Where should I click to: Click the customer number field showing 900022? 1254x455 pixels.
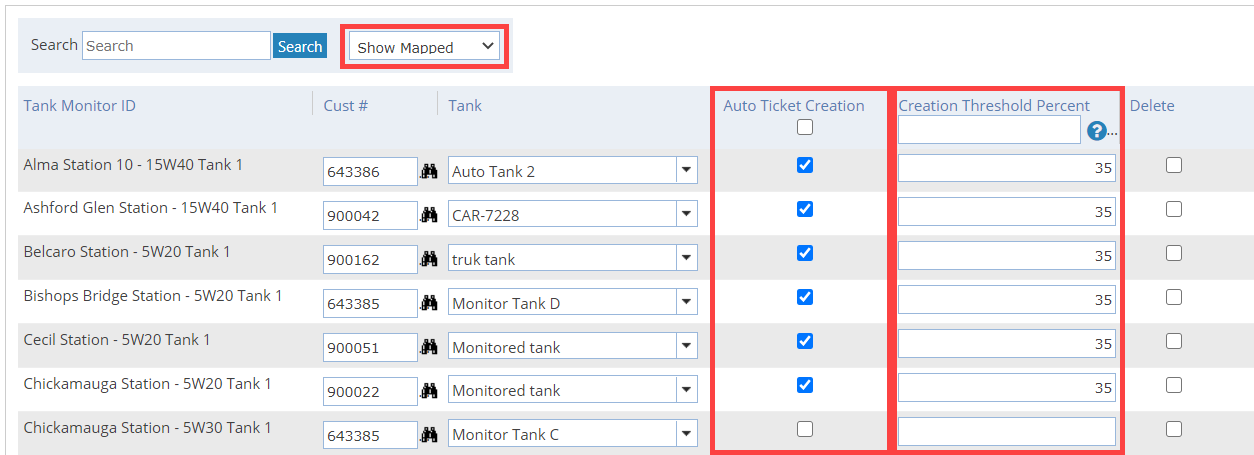tap(370, 391)
